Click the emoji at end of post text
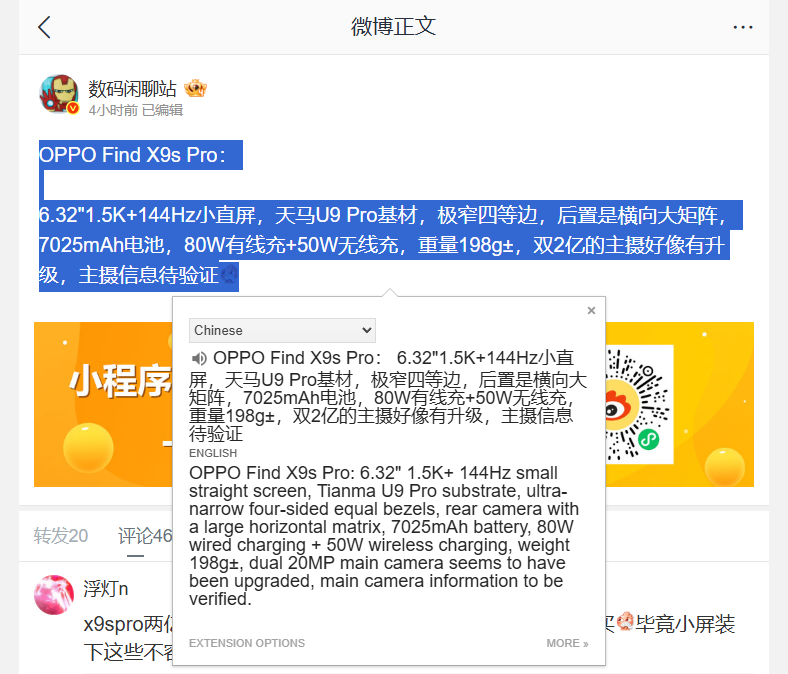This screenshot has height=674, width=788. [x=229, y=275]
